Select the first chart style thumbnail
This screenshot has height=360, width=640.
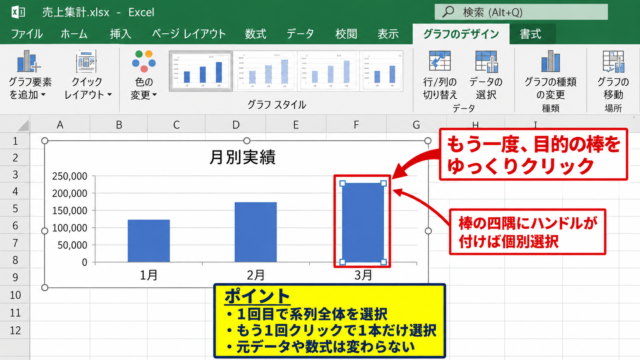(x=201, y=71)
